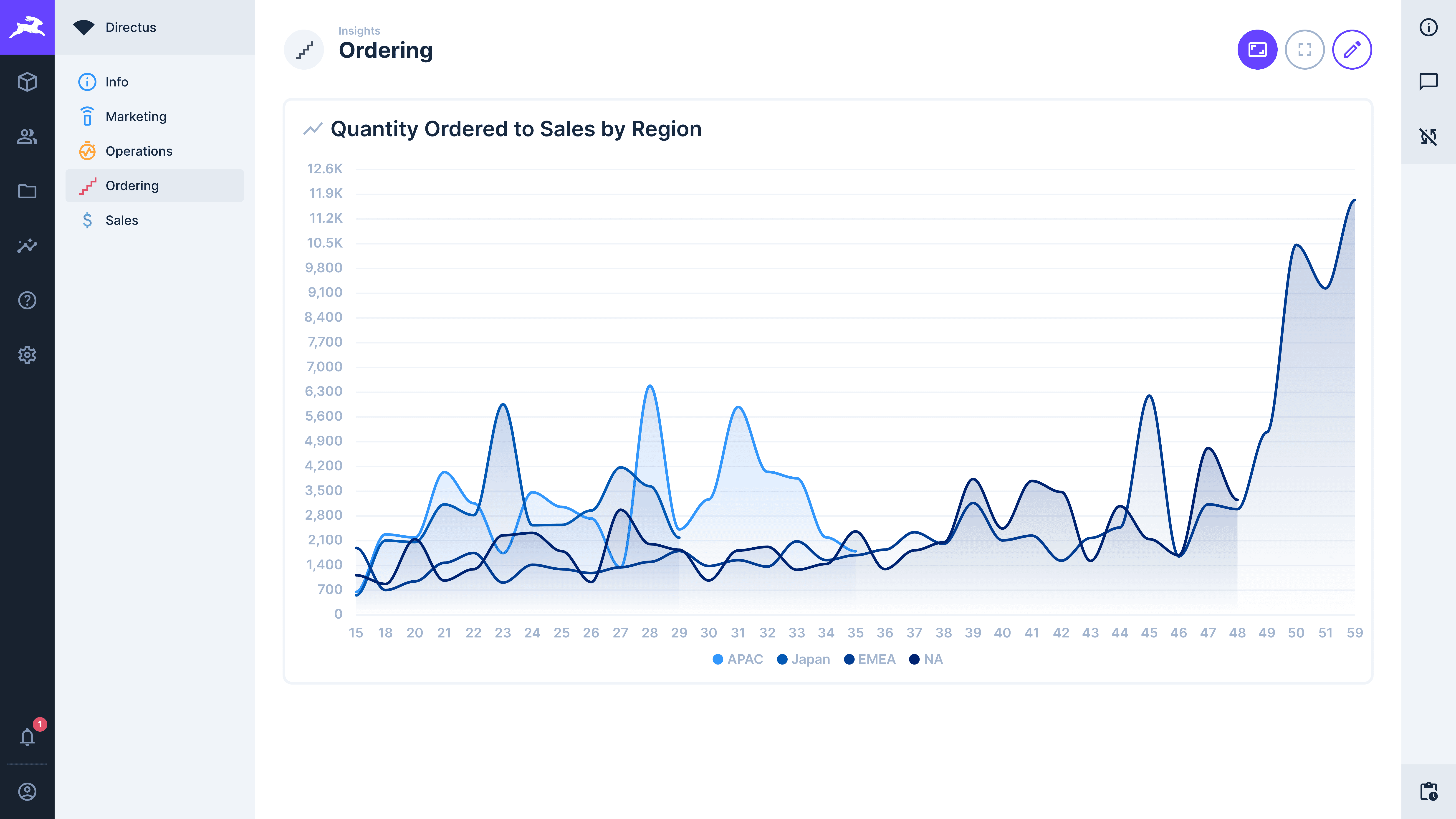
Task: Click the stairs icon beside Ordering title
Action: click(304, 50)
